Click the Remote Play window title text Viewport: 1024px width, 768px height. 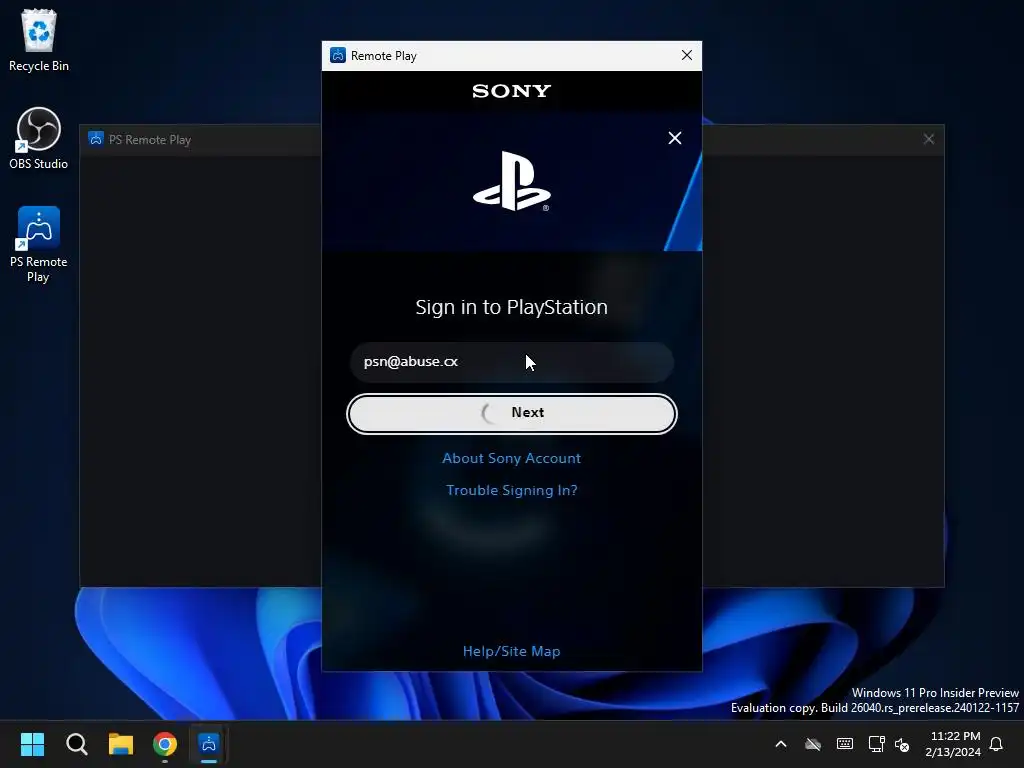pos(383,56)
